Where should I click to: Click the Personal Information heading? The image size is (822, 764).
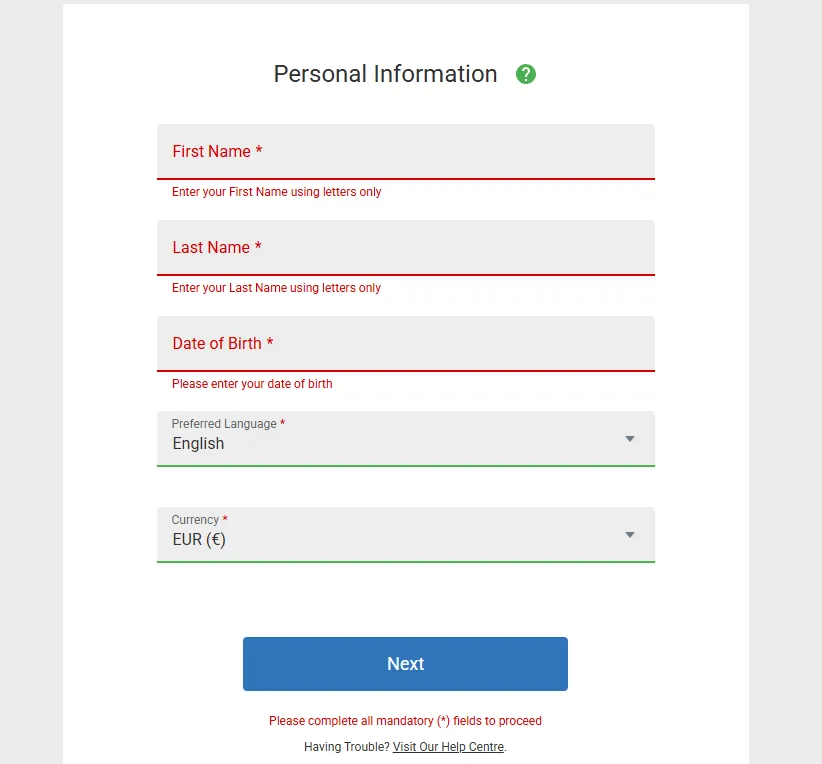[385, 74]
